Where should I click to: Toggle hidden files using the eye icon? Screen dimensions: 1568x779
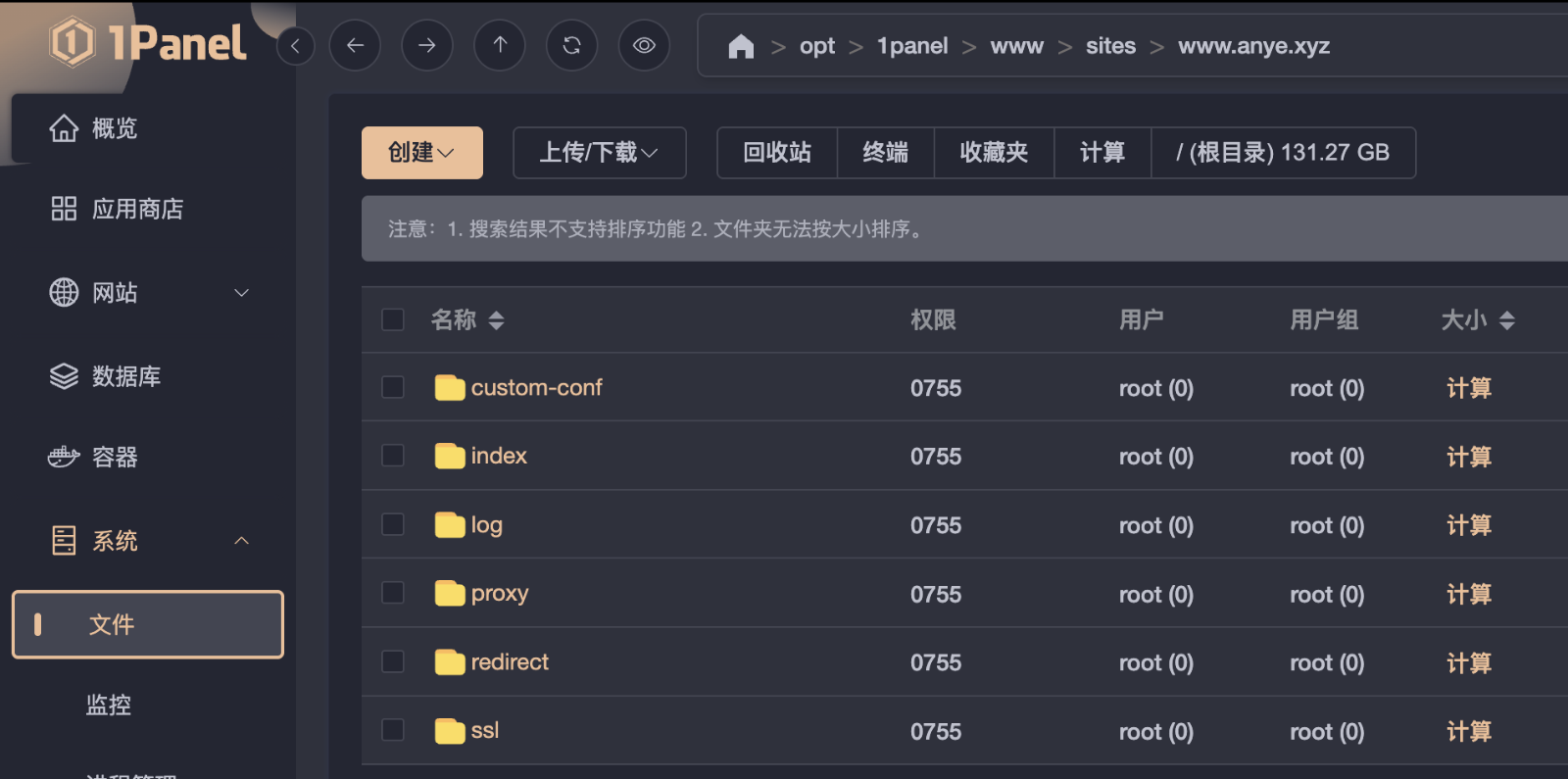(644, 45)
